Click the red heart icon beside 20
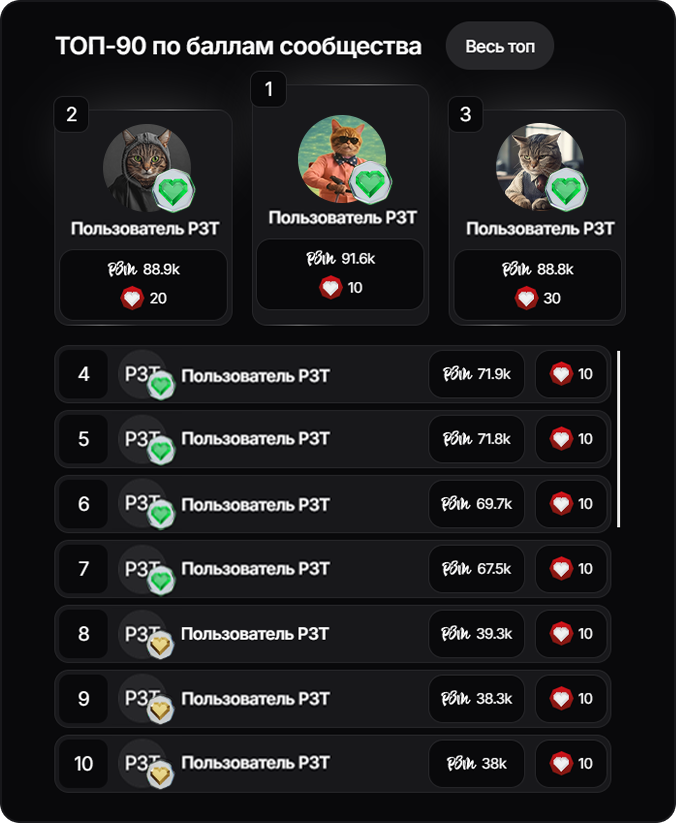Image resolution: width=676 pixels, height=823 pixels. 132,298
